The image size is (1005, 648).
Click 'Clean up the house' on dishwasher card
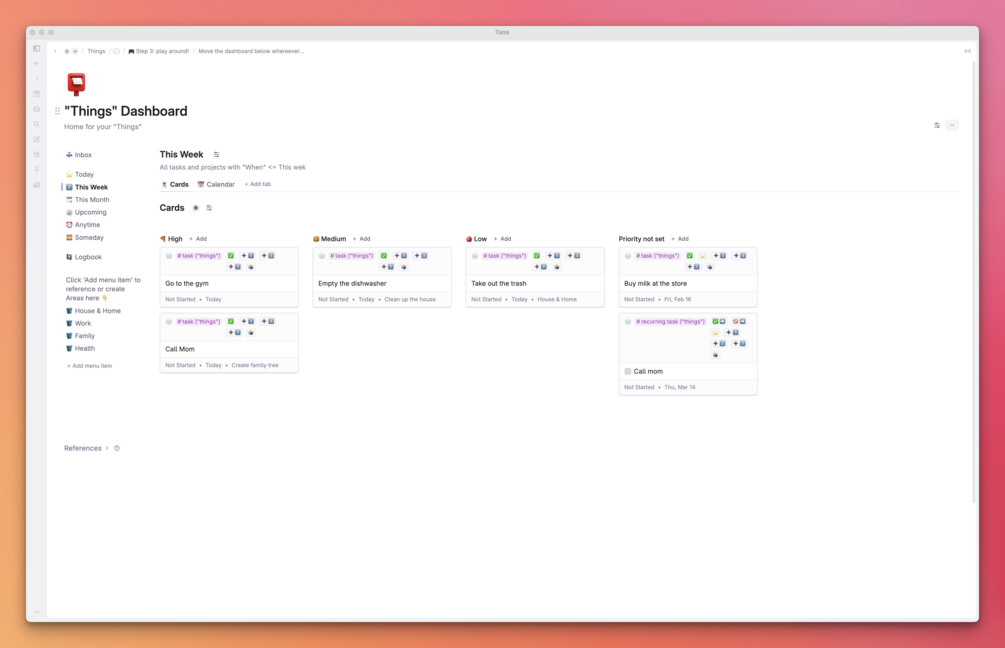[410, 299]
